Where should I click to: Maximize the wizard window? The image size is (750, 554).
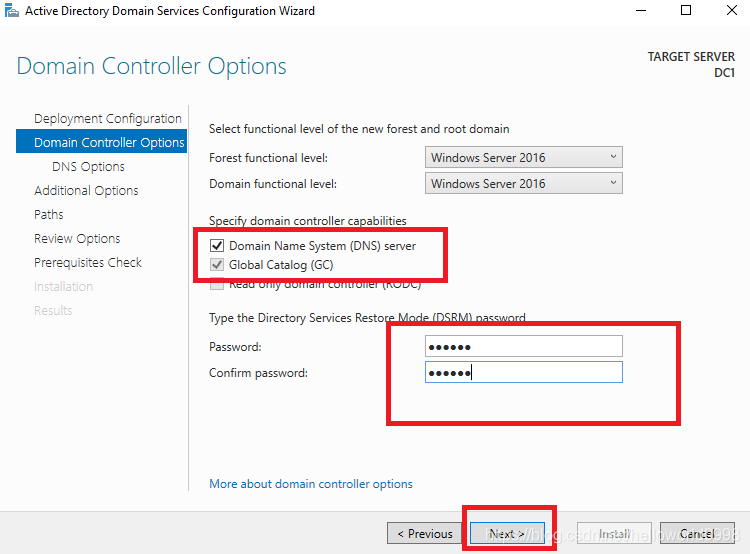pyautogui.click(x=686, y=10)
